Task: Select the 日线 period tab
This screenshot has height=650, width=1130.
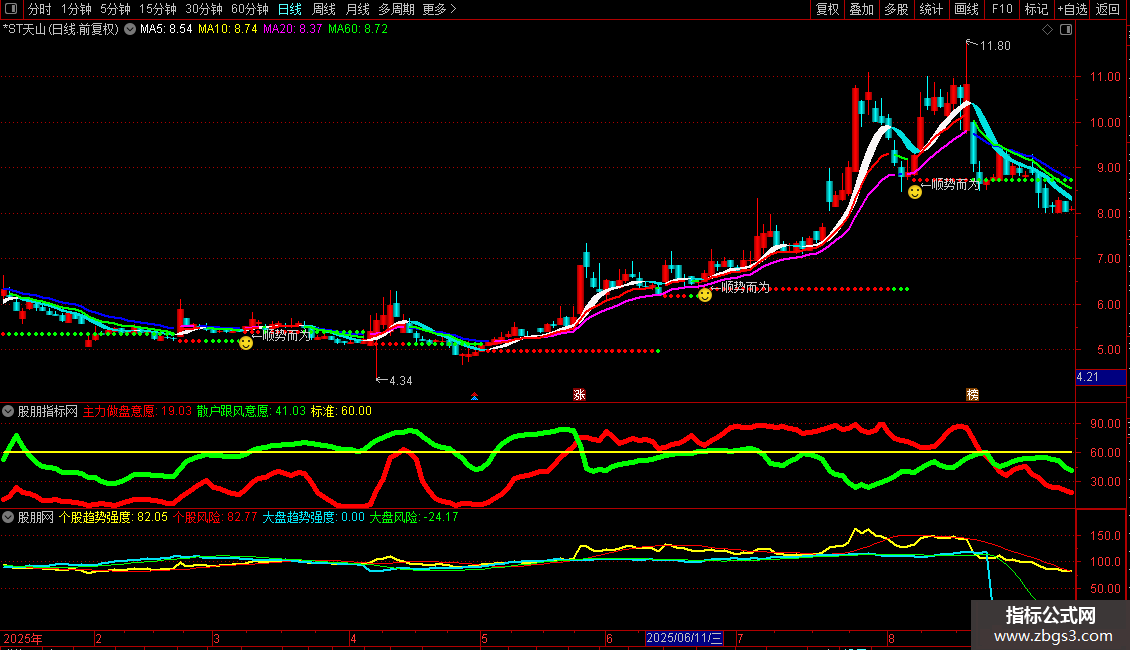Action: [290, 9]
